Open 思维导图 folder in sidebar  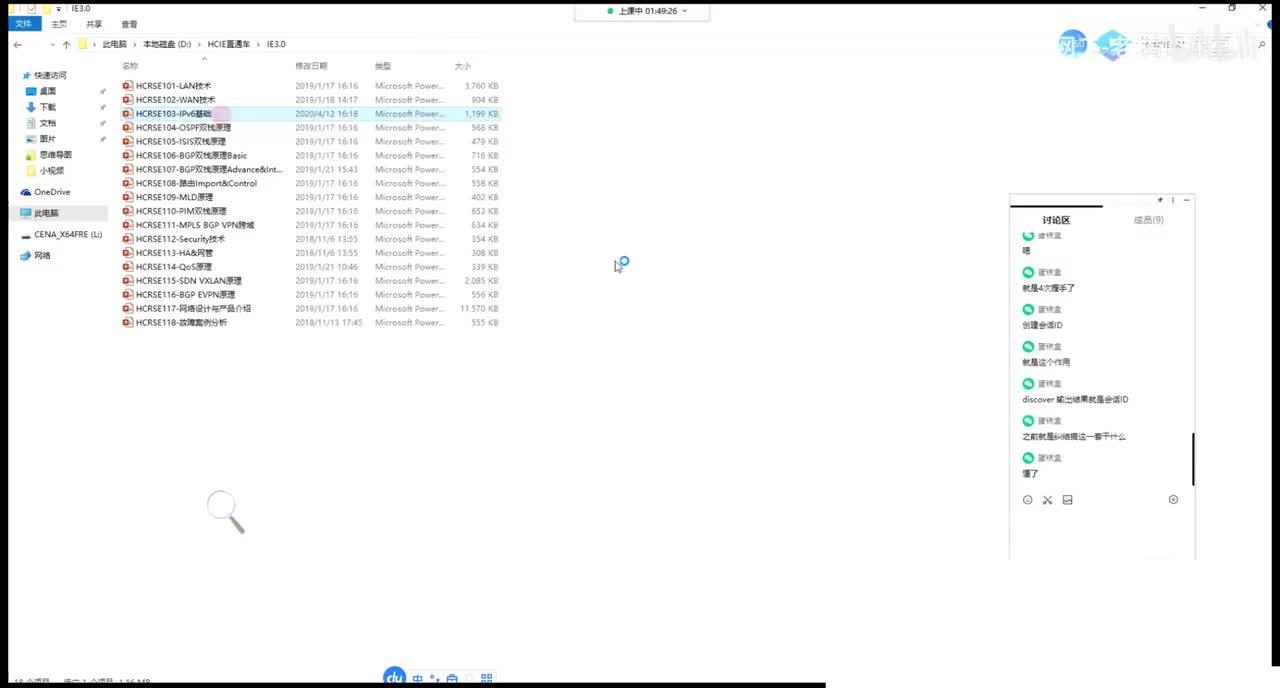pyautogui.click(x=56, y=155)
